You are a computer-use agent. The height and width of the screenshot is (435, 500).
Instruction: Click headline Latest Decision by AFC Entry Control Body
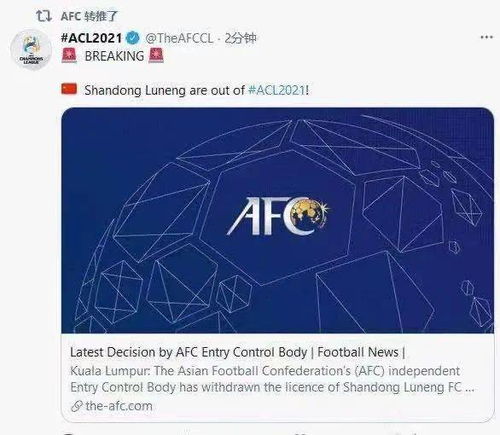(189, 352)
